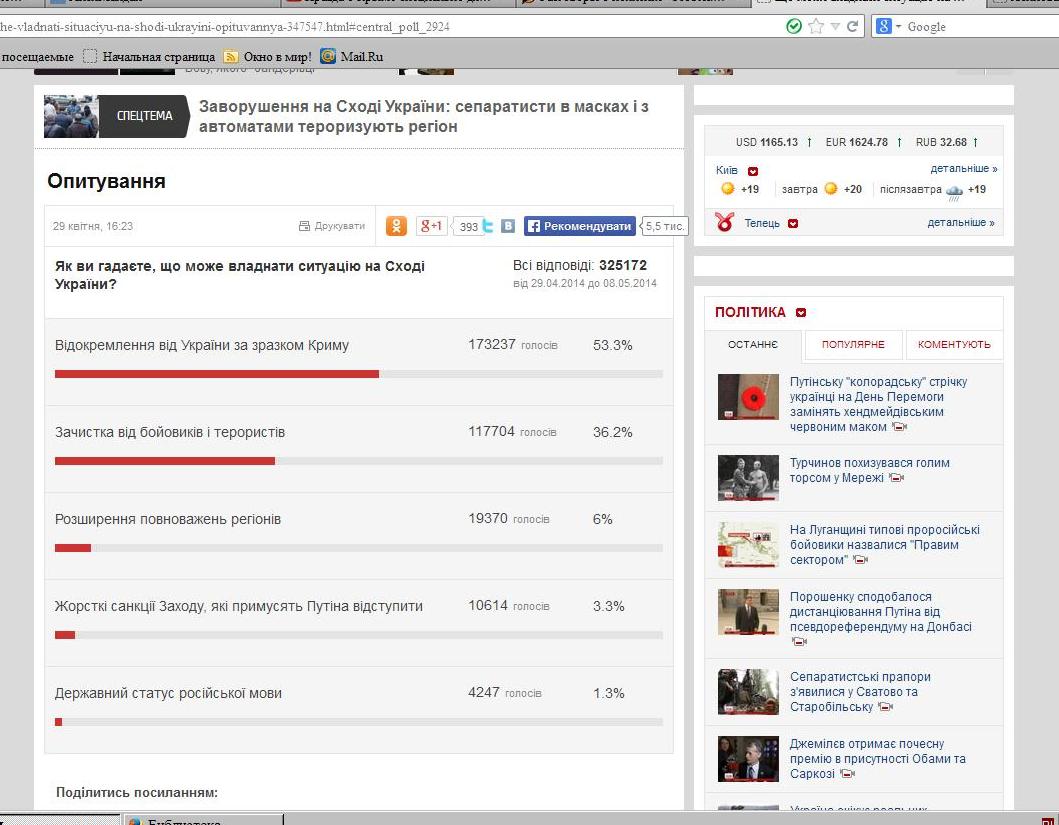
Task: Open the Турчинов news thumbnail
Action: pos(748,478)
